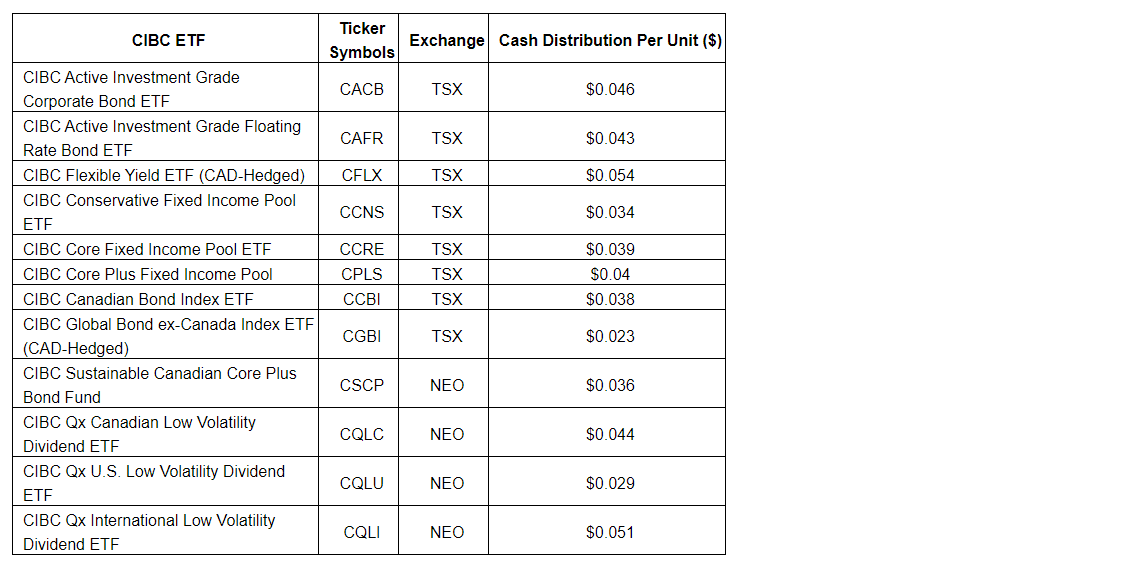Click the Cash Distribution Per Unit header
The width and height of the screenshot is (1147, 565).
coord(610,40)
